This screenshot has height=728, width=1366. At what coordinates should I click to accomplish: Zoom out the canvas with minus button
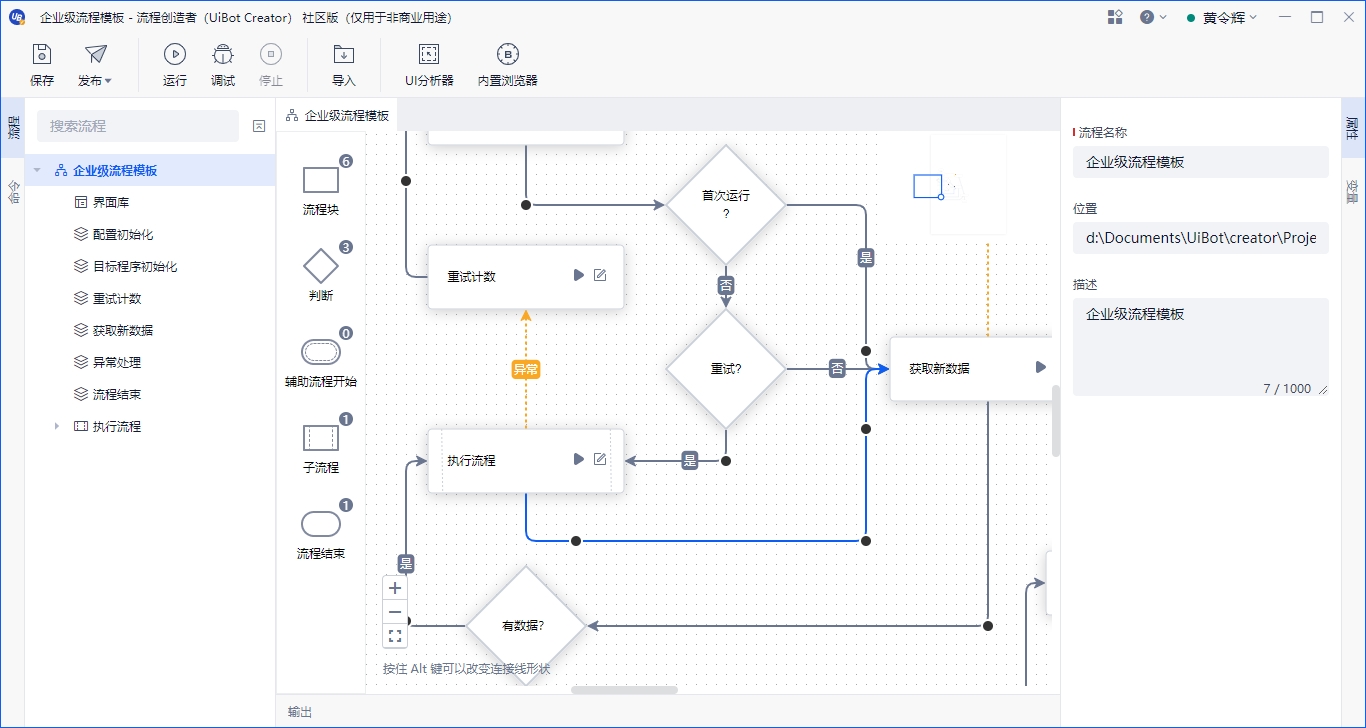tap(395, 612)
